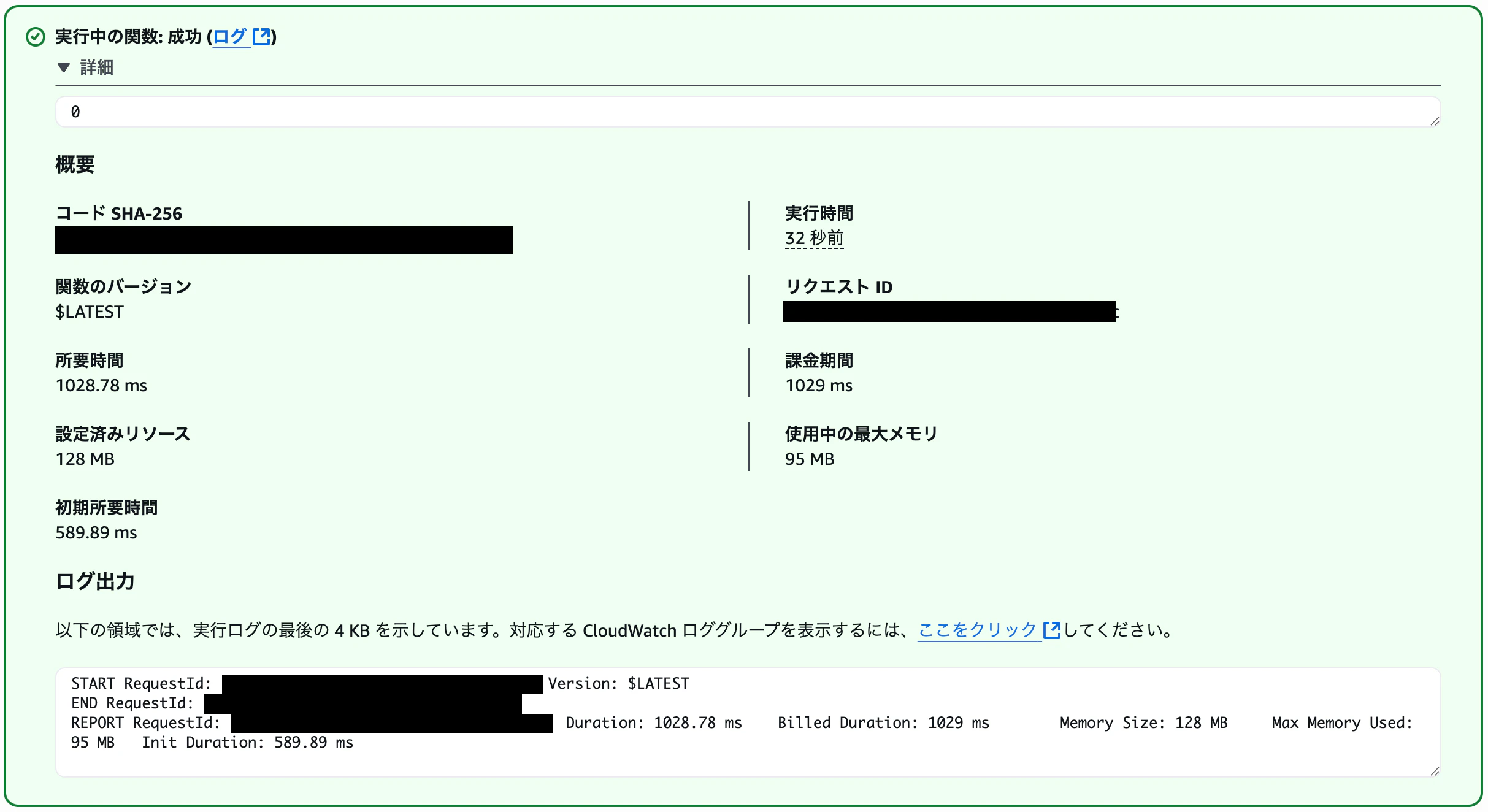Click the 概要 heading
The height and width of the screenshot is (812, 1488).
tap(75, 164)
